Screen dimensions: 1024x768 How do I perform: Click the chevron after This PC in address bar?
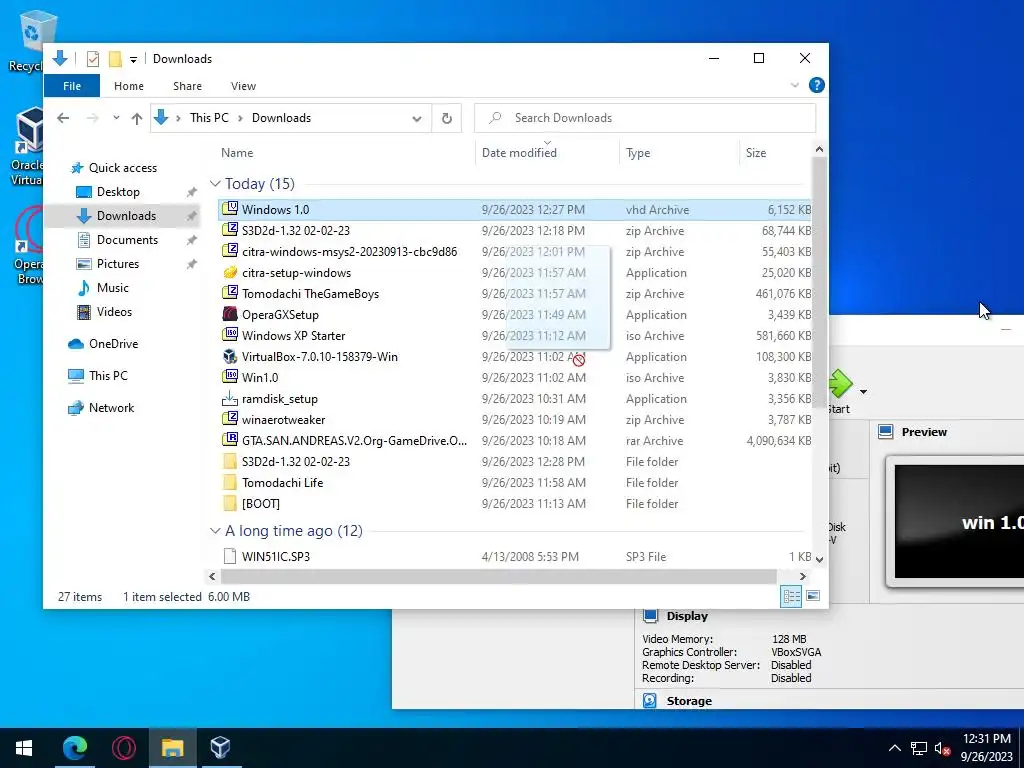(x=240, y=118)
